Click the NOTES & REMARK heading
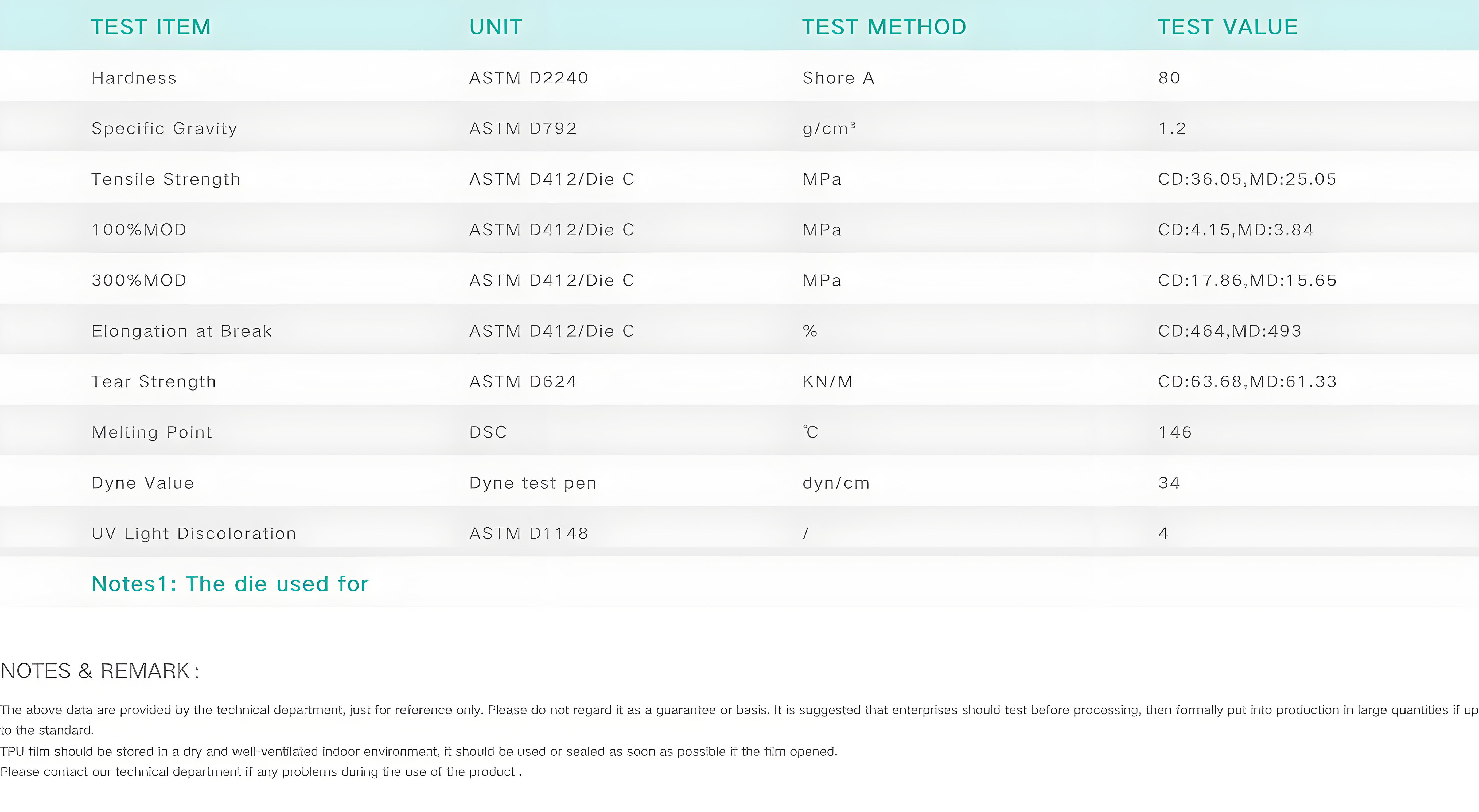 point(100,671)
